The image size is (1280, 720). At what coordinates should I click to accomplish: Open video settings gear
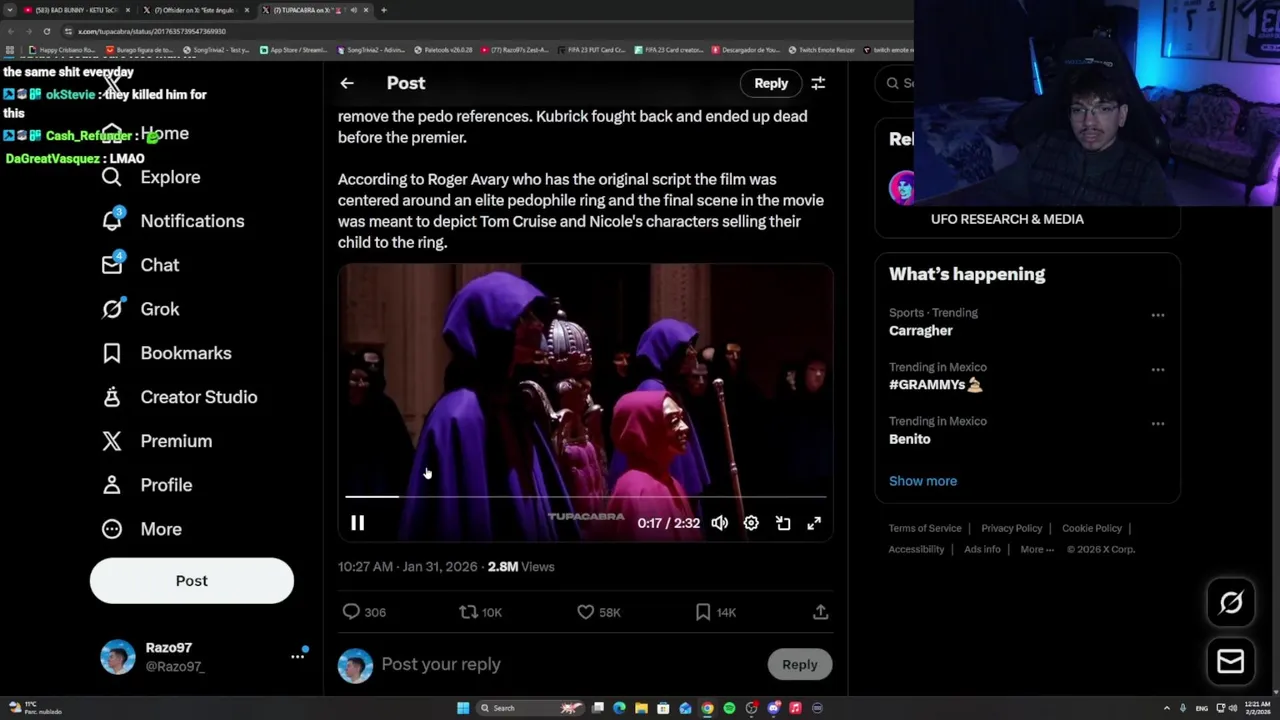(x=751, y=523)
